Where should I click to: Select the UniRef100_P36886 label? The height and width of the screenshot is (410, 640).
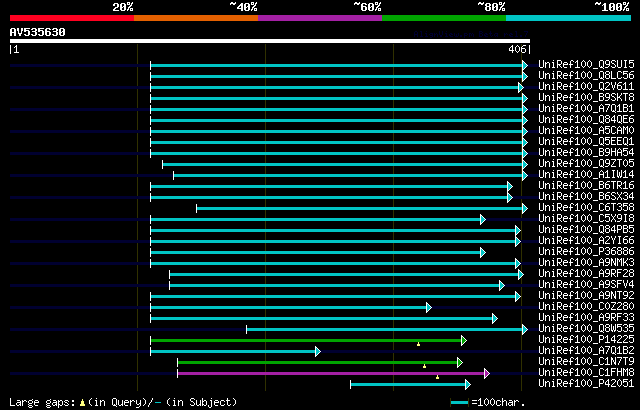pyautogui.click(x=586, y=252)
